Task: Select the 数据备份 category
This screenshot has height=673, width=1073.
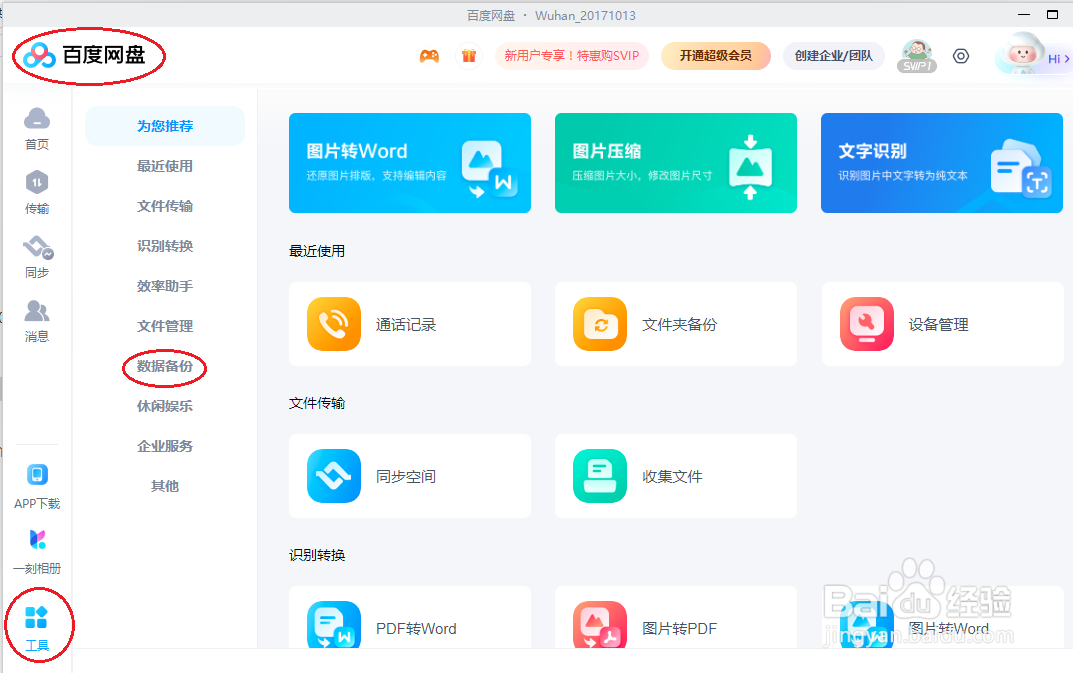Action: point(165,366)
